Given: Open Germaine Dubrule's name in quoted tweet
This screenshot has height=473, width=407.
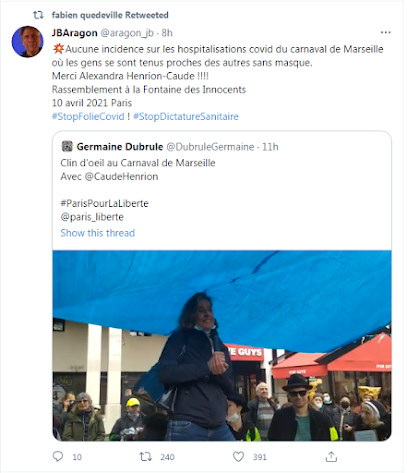Looking at the screenshot, I should click(x=120, y=147).
